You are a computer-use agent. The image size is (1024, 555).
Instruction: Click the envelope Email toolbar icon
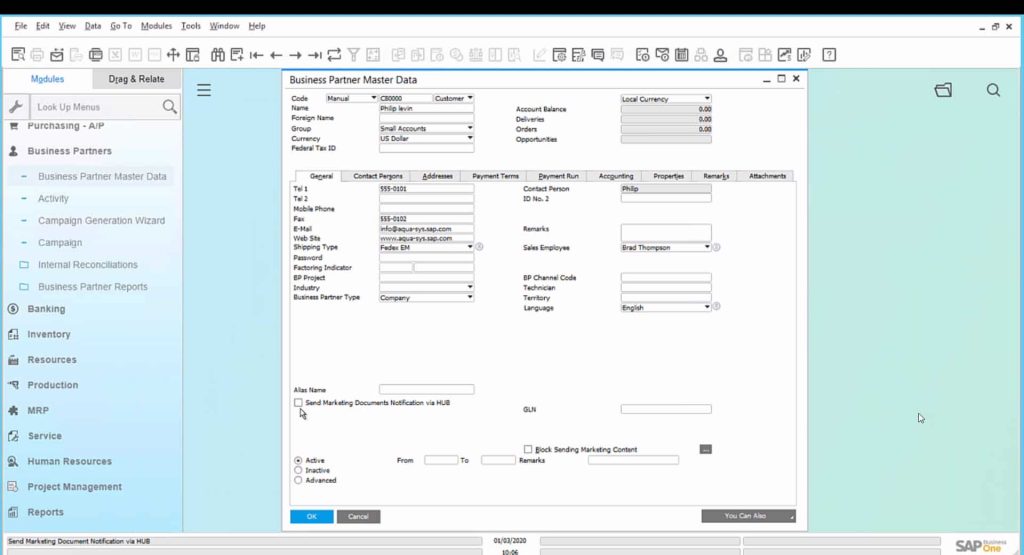[x=57, y=55]
